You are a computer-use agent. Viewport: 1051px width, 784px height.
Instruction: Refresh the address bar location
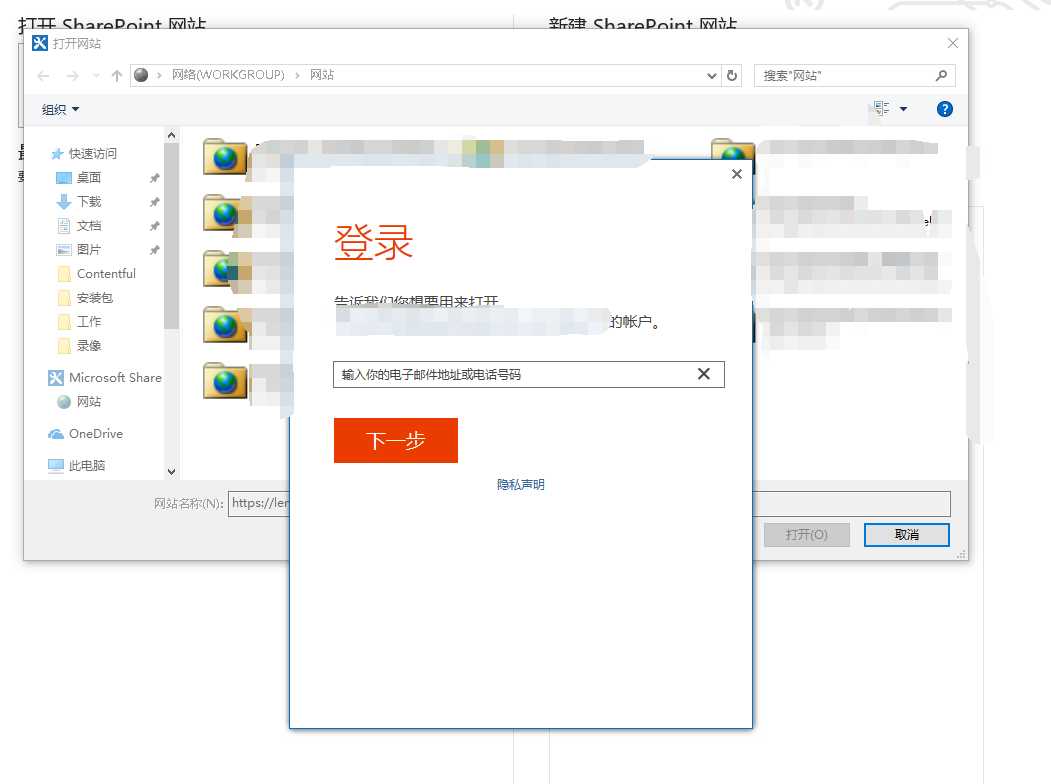click(732, 76)
